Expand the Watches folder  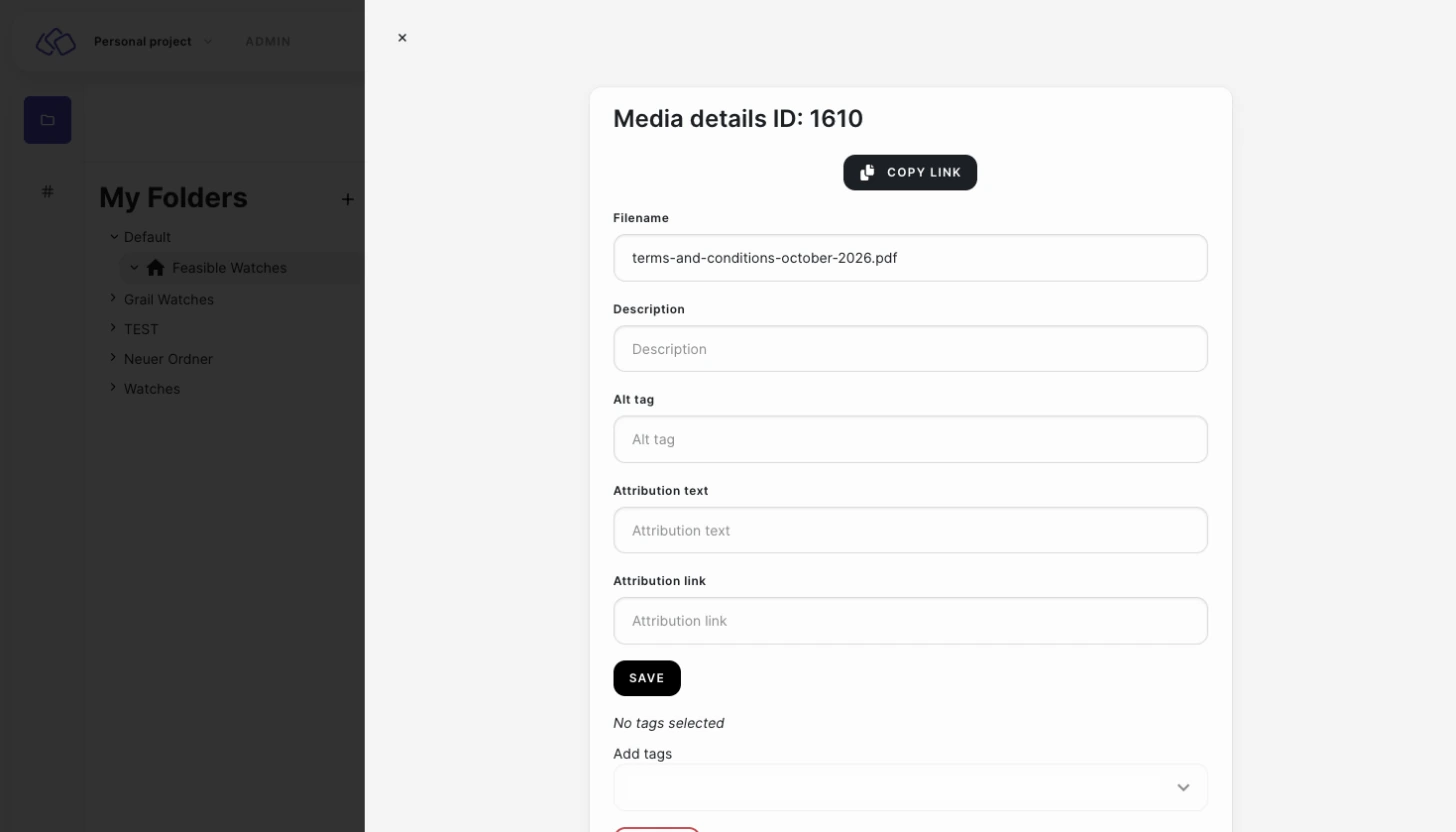click(x=113, y=388)
